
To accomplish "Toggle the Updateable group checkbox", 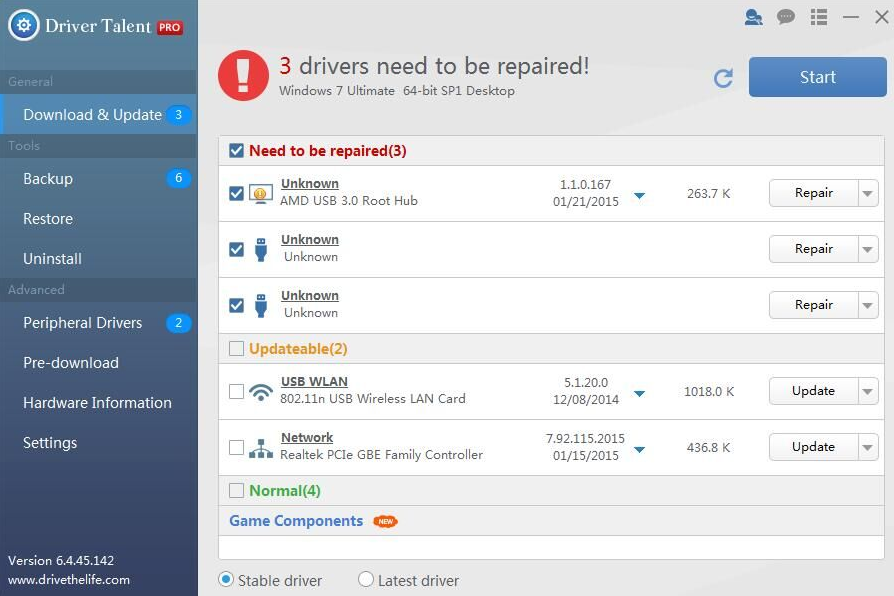I will (236, 348).
